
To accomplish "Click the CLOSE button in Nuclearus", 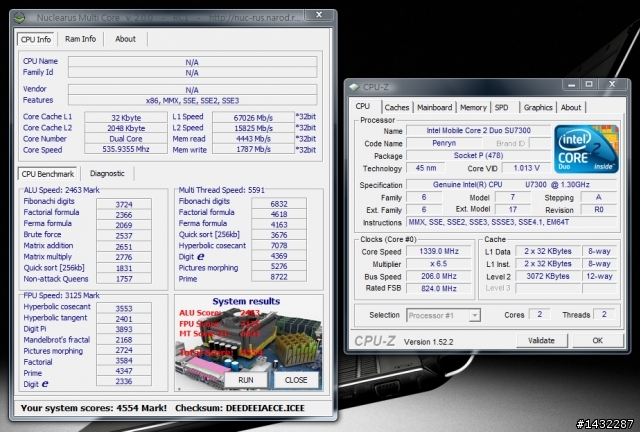I will pos(296,380).
